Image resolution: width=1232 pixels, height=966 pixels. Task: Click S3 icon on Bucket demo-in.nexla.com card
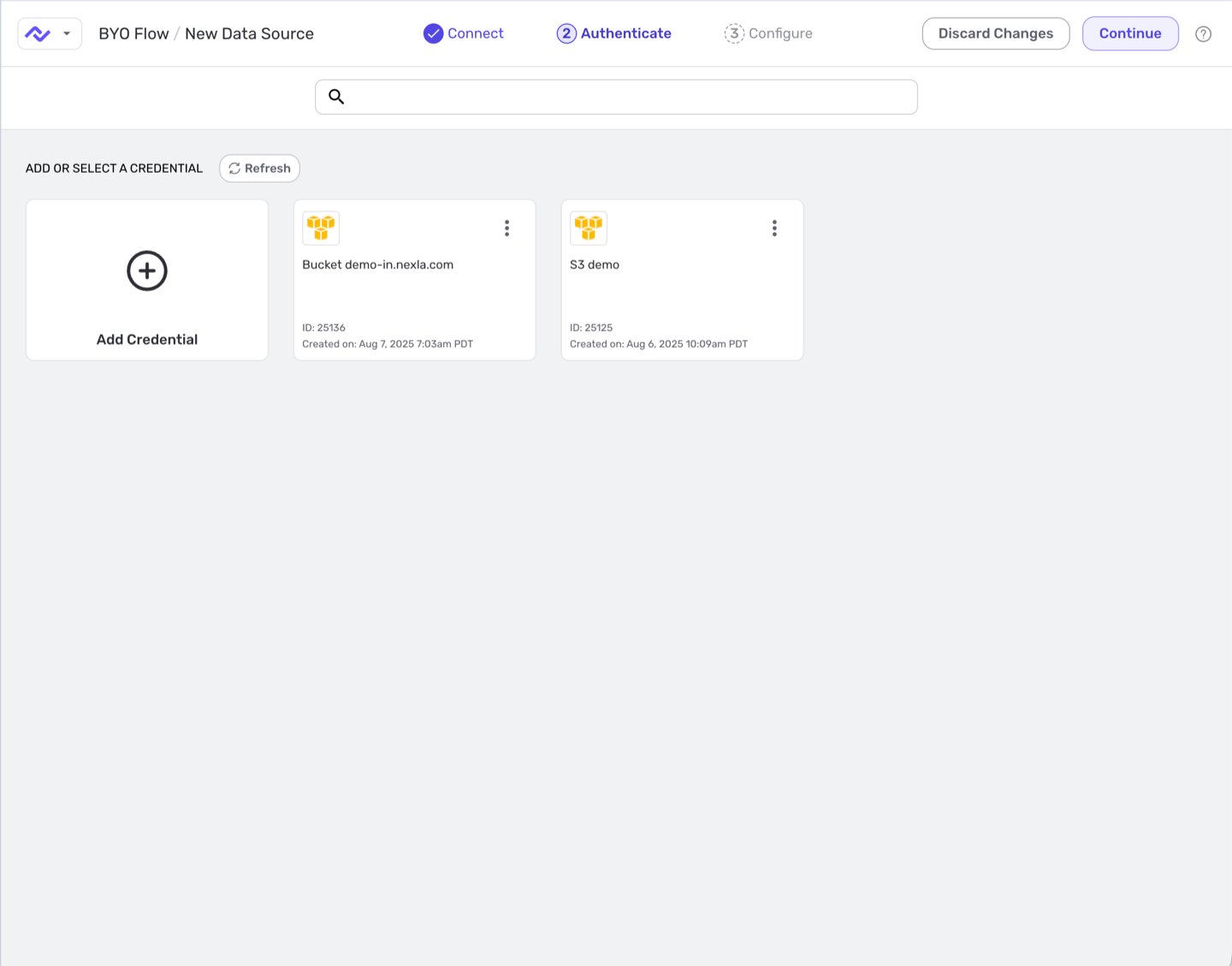pyautogui.click(x=321, y=228)
